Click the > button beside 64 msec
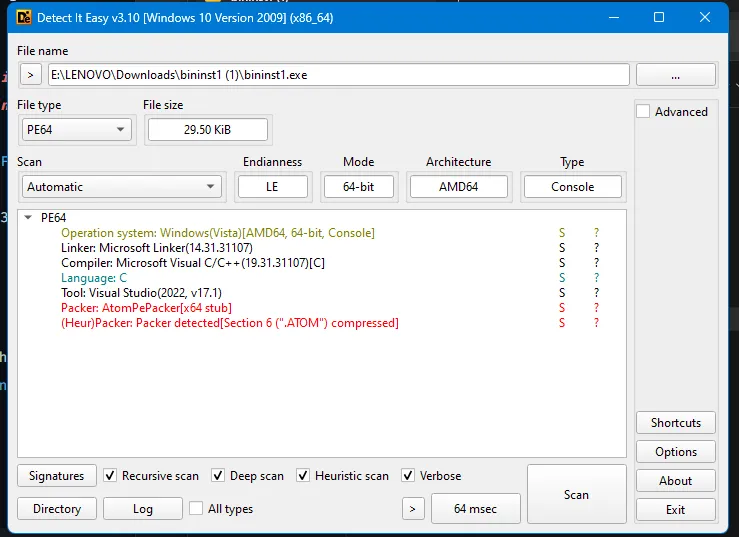This screenshot has height=537, width=739. (413, 509)
